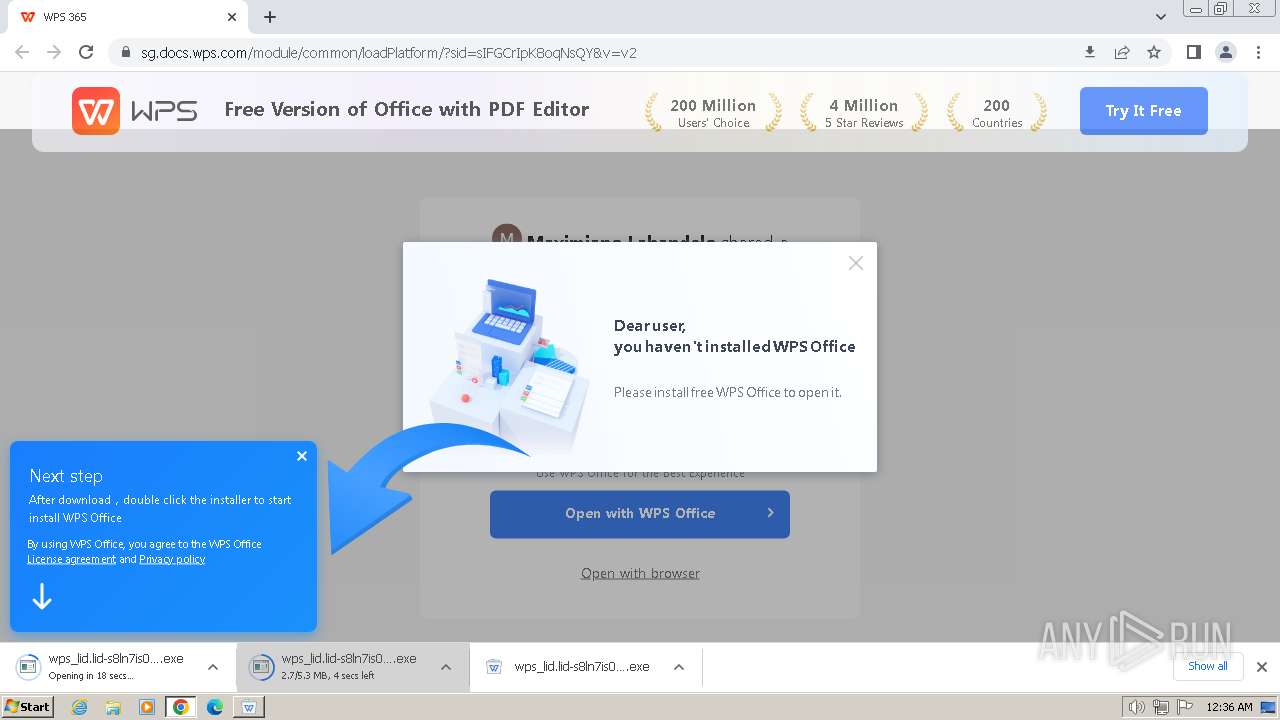This screenshot has height=720, width=1280.
Task: Open Chrome three-dot menu
Action: click(x=1259, y=52)
